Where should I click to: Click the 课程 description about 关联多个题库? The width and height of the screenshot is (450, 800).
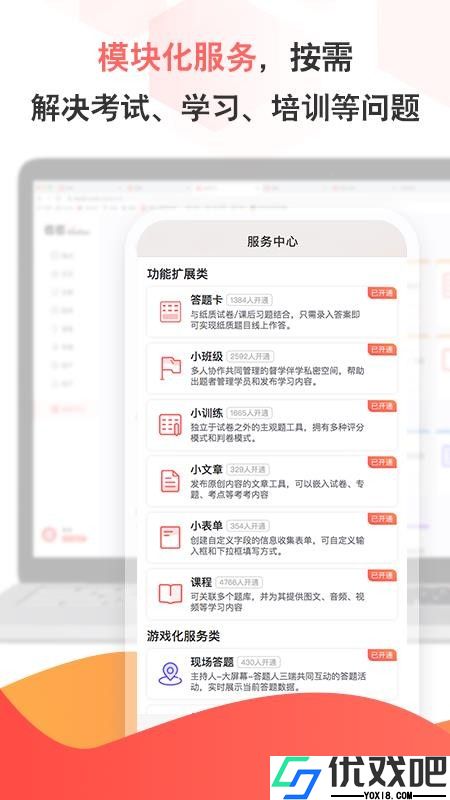pyautogui.click(x=278, y=602)
